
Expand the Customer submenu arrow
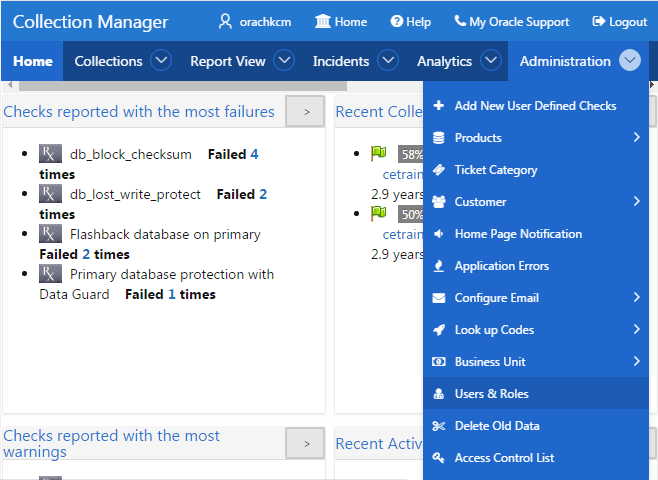tap(637, 201)
